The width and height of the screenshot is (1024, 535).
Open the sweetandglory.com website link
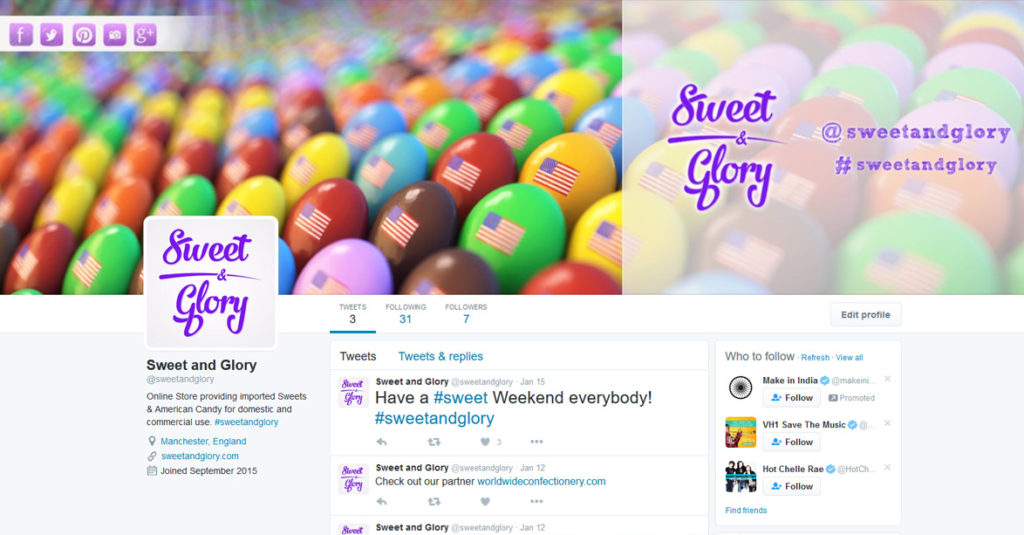tap(200, 456)
